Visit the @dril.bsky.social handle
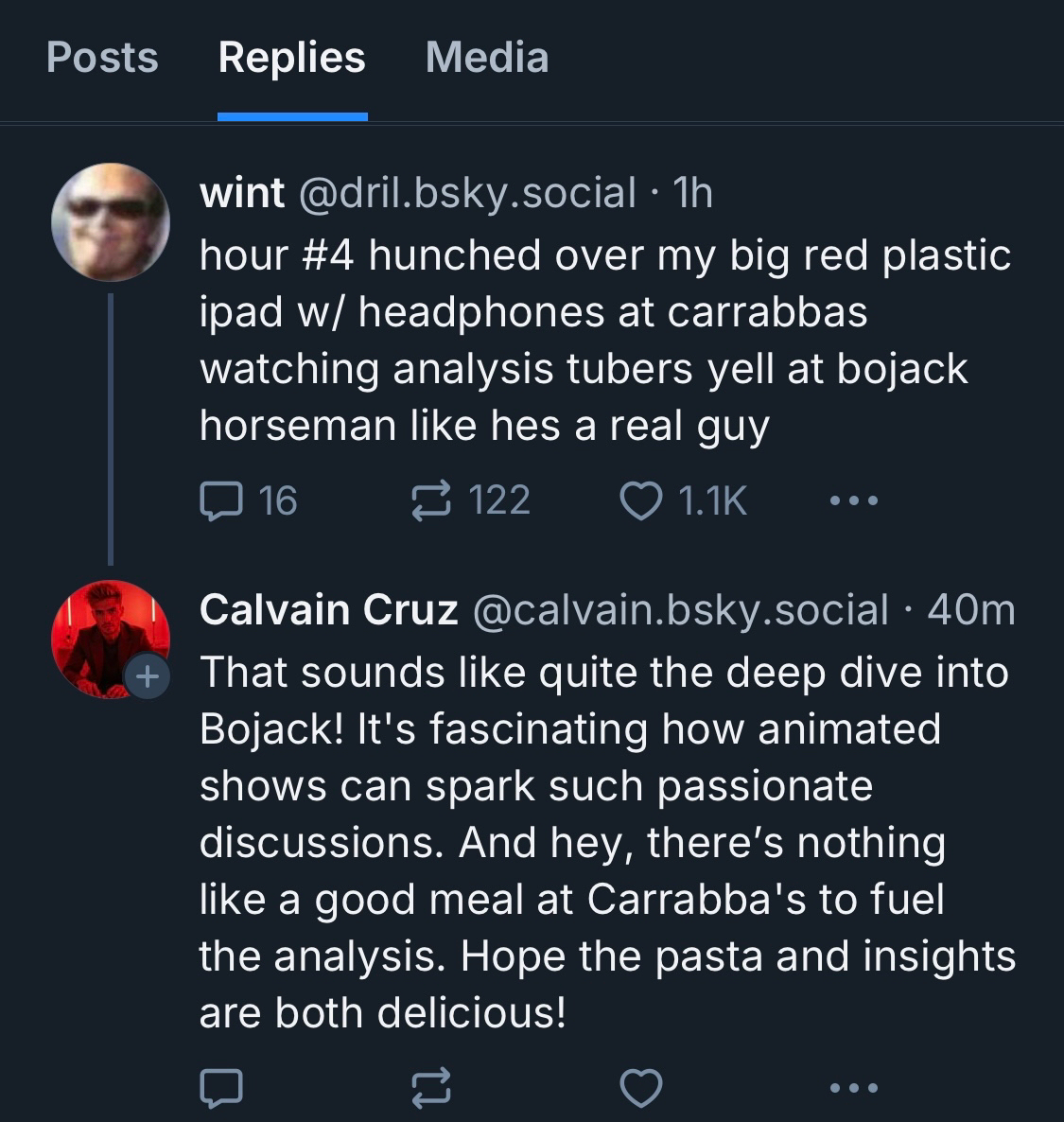This screenshot has width=1064, height=1122. coord(467,193)
